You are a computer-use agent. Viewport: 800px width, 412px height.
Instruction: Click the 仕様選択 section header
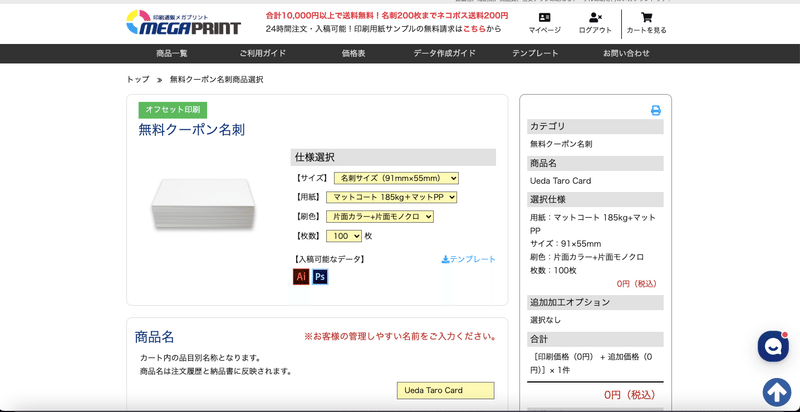[x=393, y=157]
